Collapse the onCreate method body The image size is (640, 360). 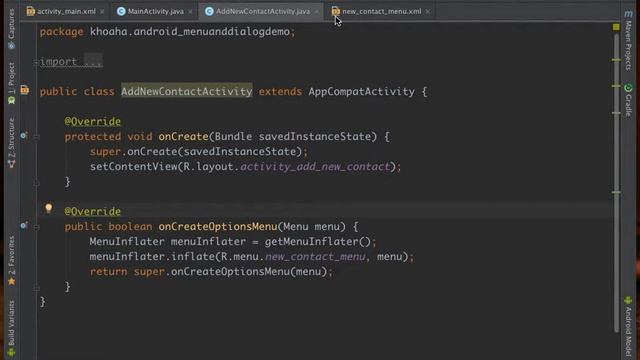(x=36, y=137)
